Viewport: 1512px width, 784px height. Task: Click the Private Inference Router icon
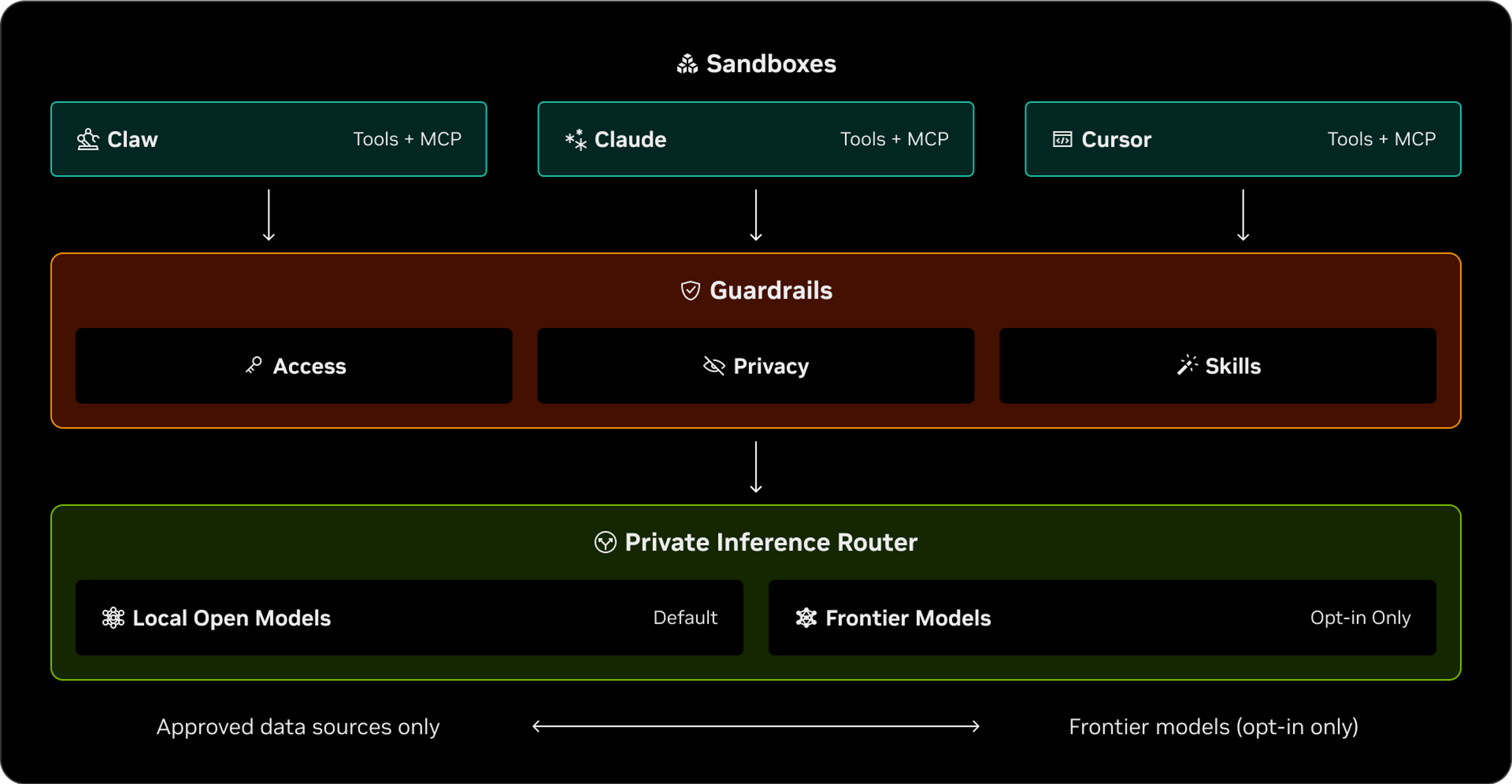click(605, 542)
